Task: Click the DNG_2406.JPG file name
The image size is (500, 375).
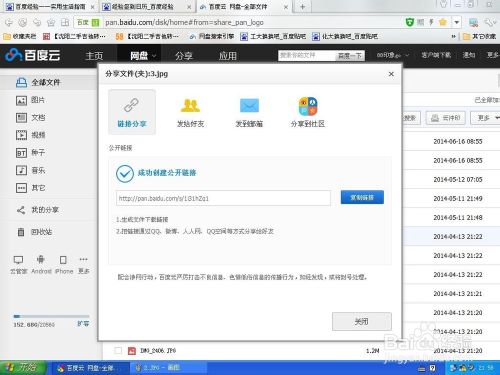Action: click(x=158, y=351)
